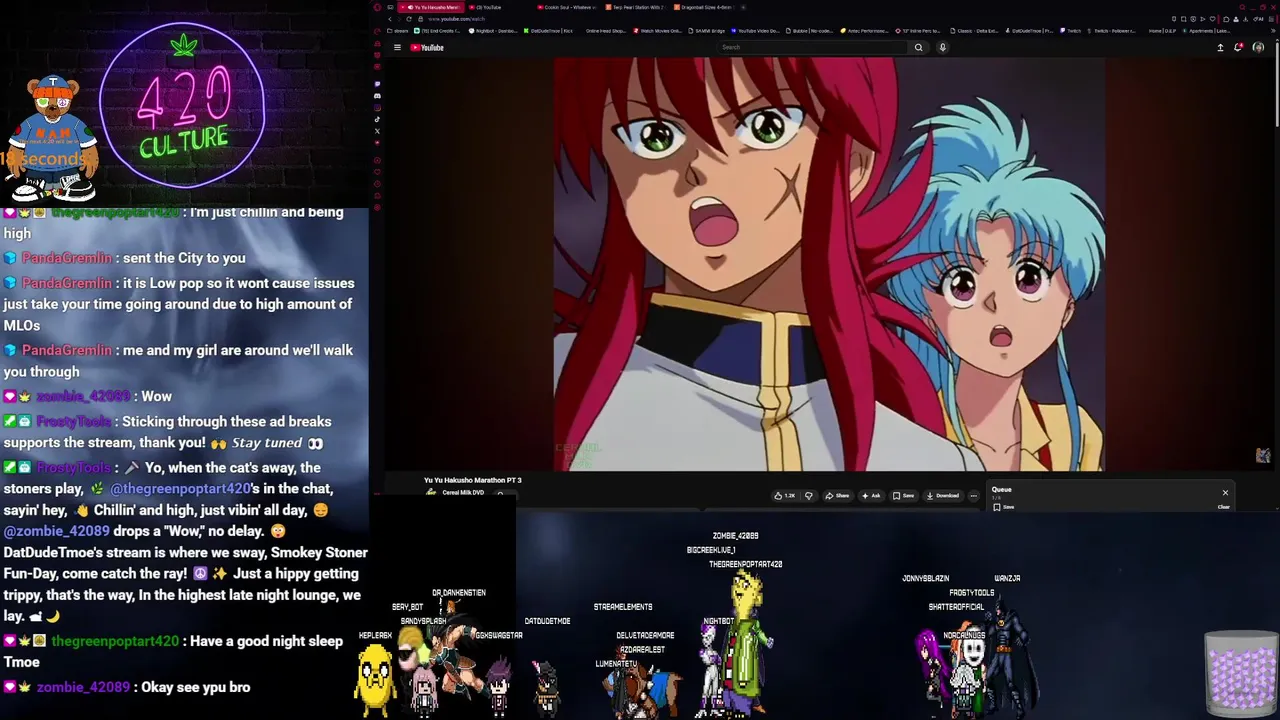The image size is (1280, 720).
Task: Switch to the Dragonball Sizes tab
Action: (x=705, y=7)
